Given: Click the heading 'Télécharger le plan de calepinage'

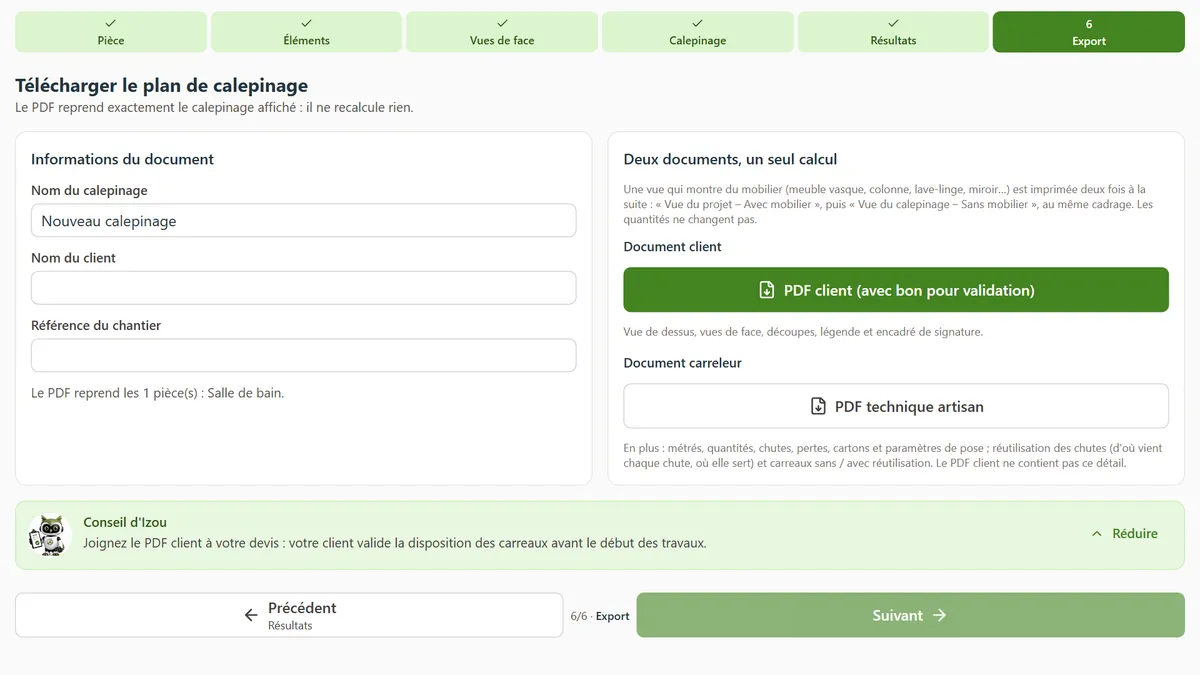Looking at the screenshot, I should (x=161, y=86).
